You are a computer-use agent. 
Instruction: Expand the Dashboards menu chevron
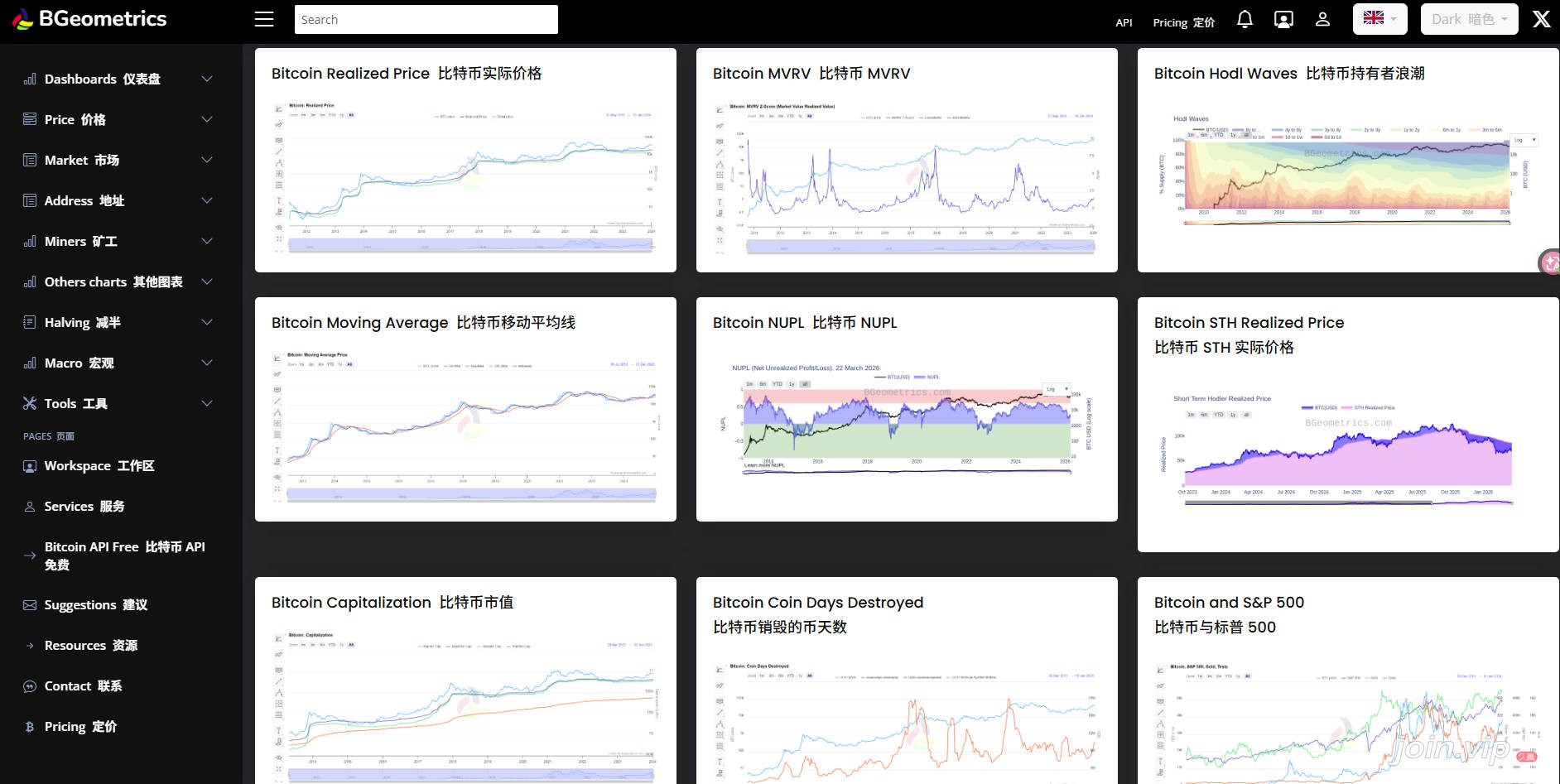pos(207,79)
